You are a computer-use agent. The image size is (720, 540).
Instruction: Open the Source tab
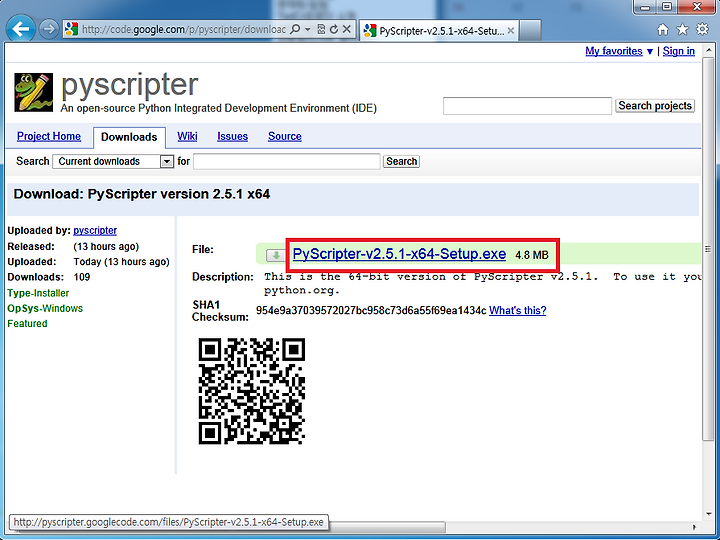pos(285,136)
